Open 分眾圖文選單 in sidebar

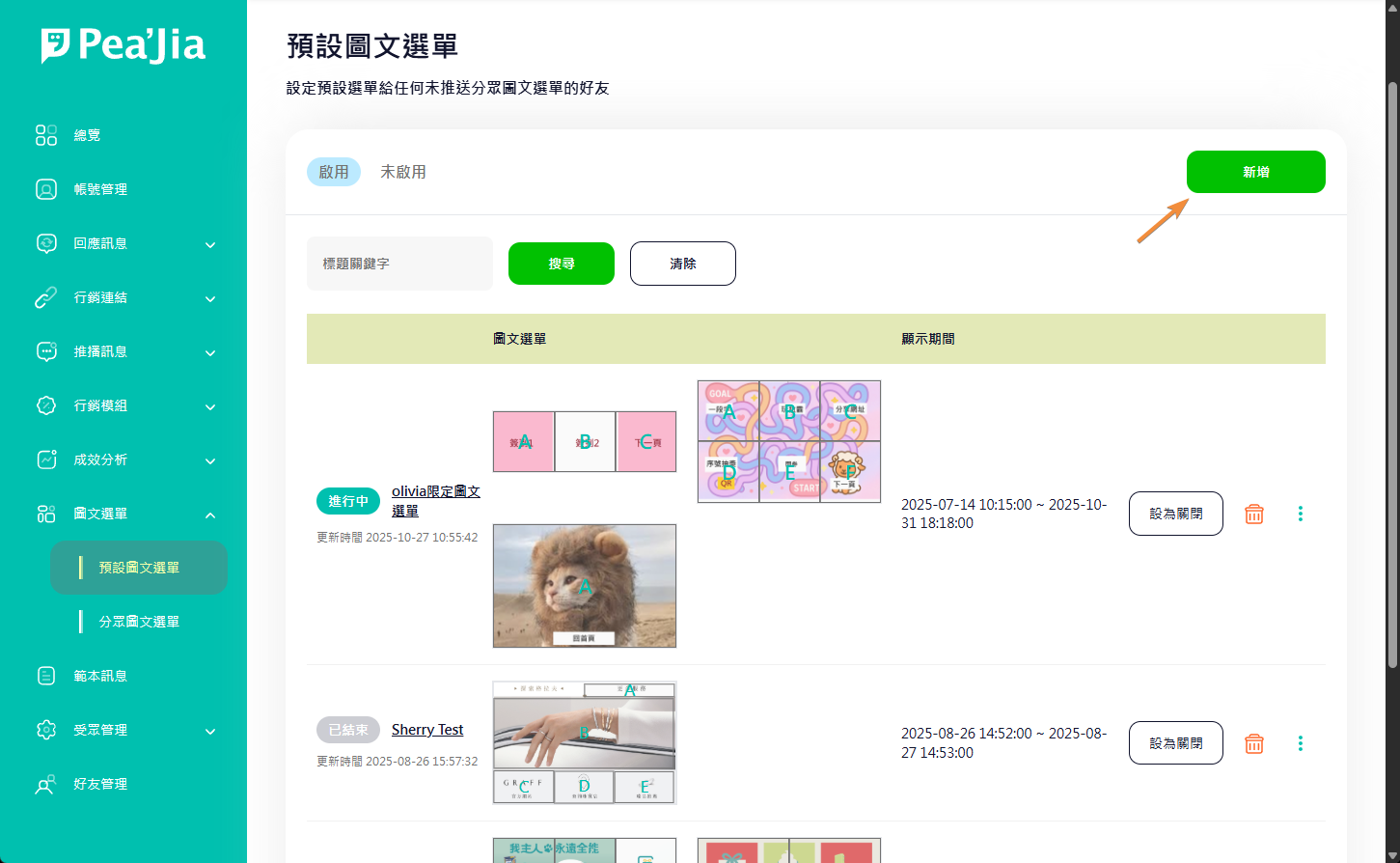pos(139,622)
